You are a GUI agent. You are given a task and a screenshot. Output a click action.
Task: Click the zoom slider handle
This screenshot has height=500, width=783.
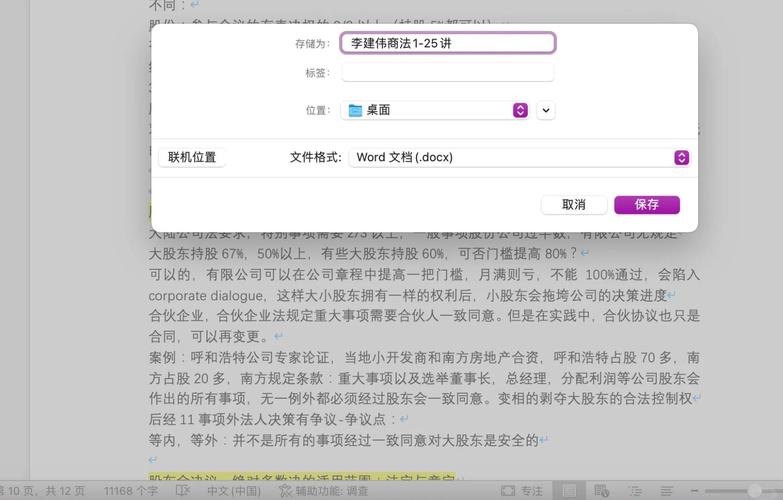(x=755, y=491)
